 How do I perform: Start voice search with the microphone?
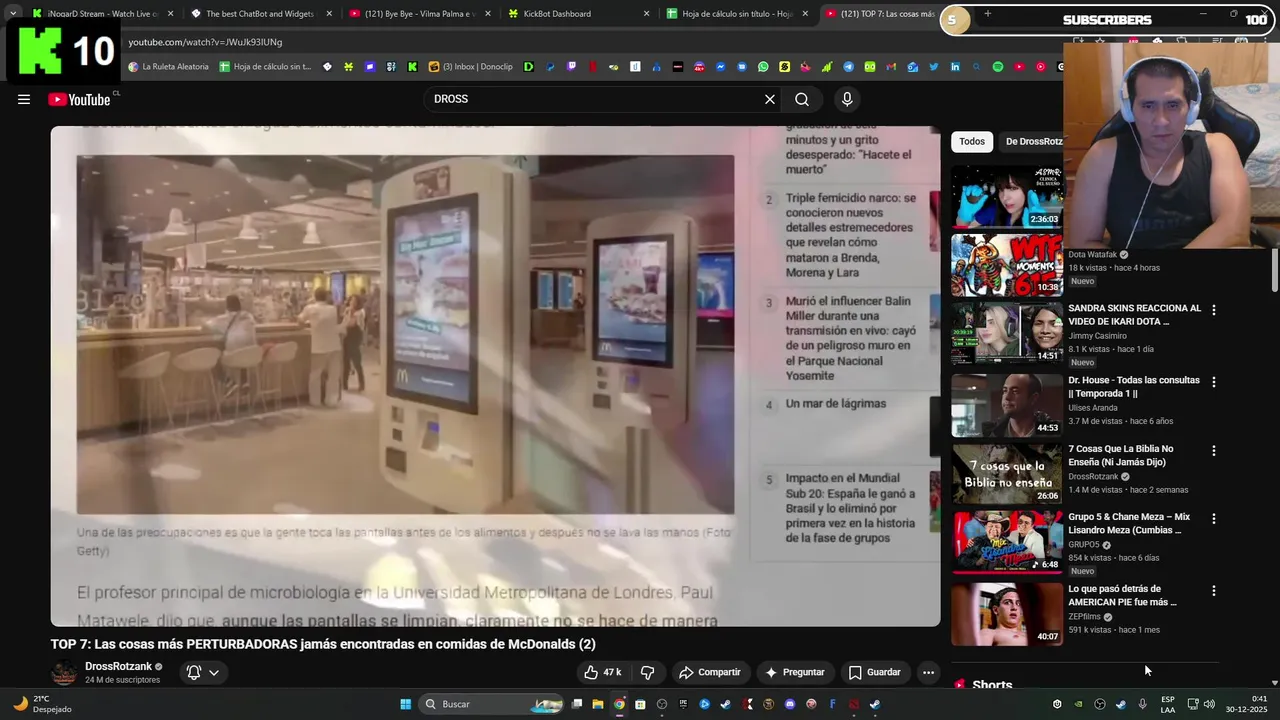[x=847, y=99]
